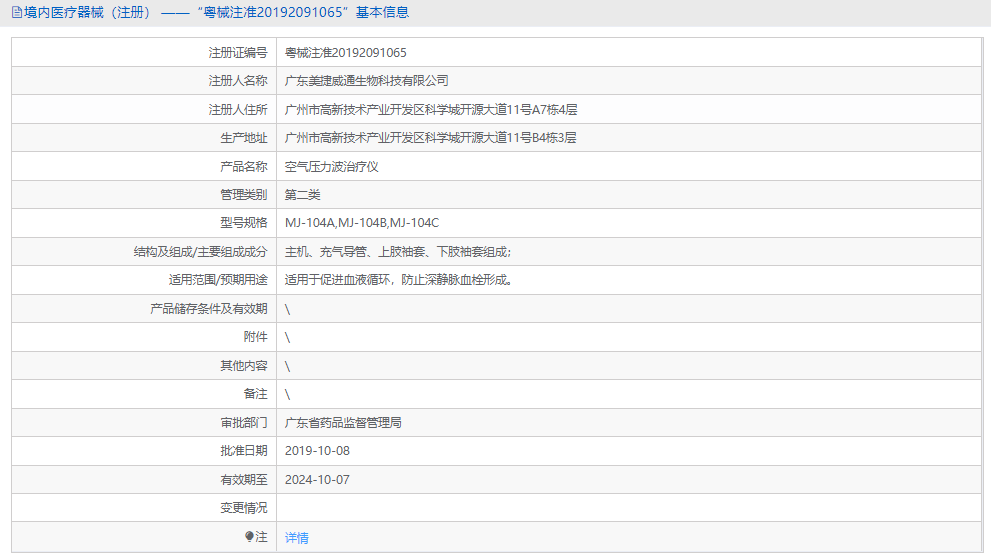Click the structure text 主机、充气导管、上肢袖套

(x=355, y=252)
